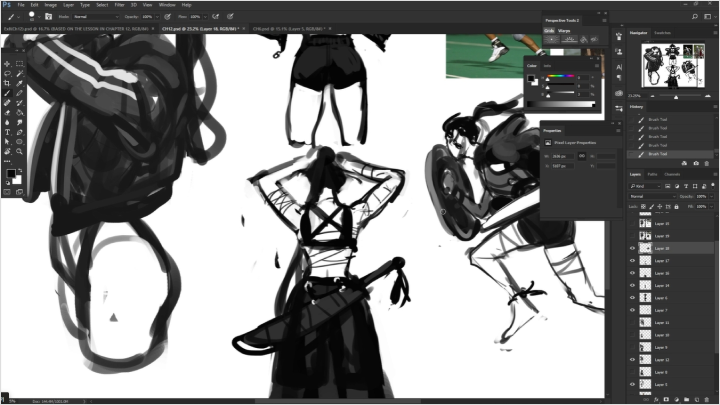The image size is (720, 405).
Task: Hide Layer 14 visibility eye
Action: point(632,285)
